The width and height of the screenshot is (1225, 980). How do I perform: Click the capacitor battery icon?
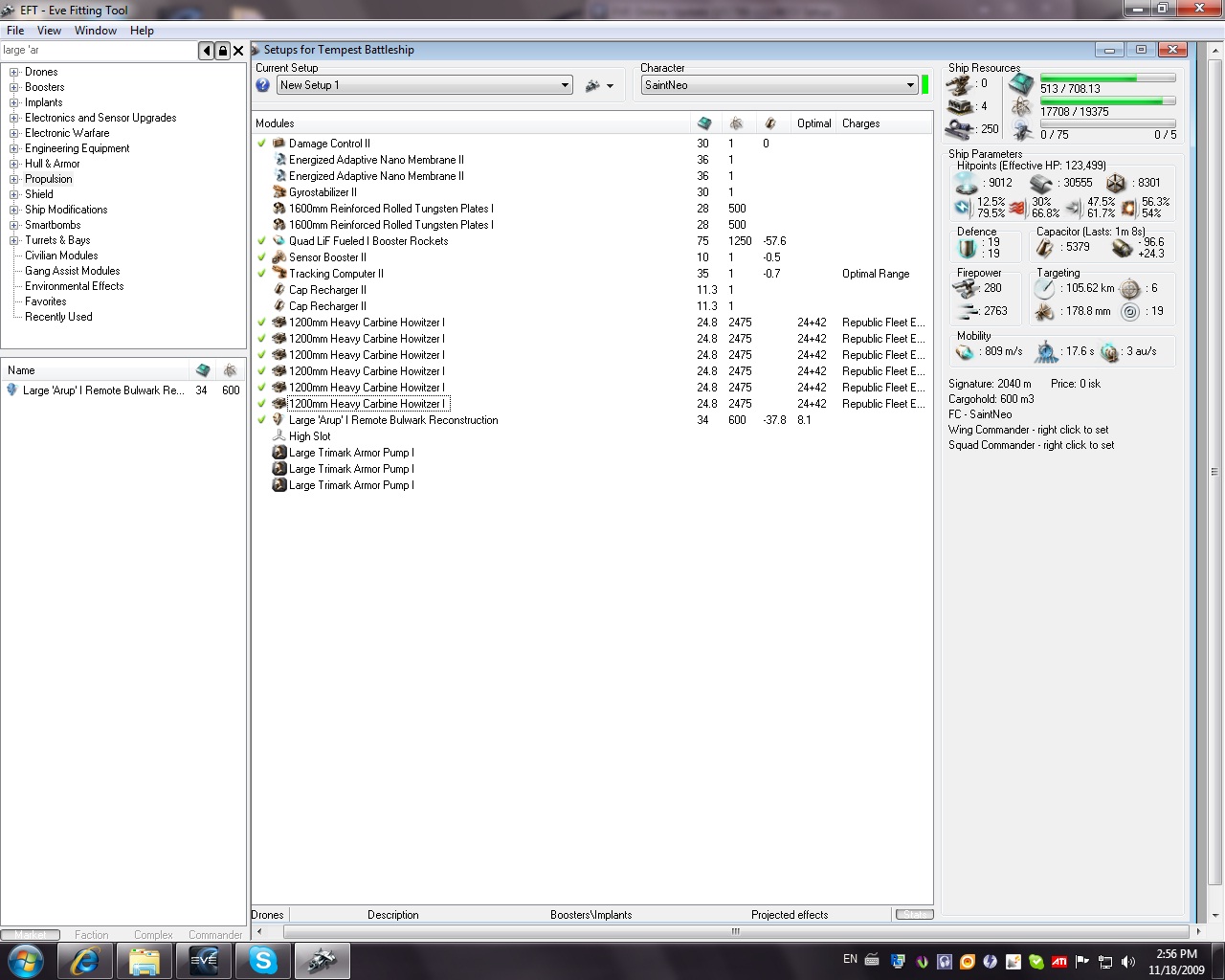pos(1045,247)
